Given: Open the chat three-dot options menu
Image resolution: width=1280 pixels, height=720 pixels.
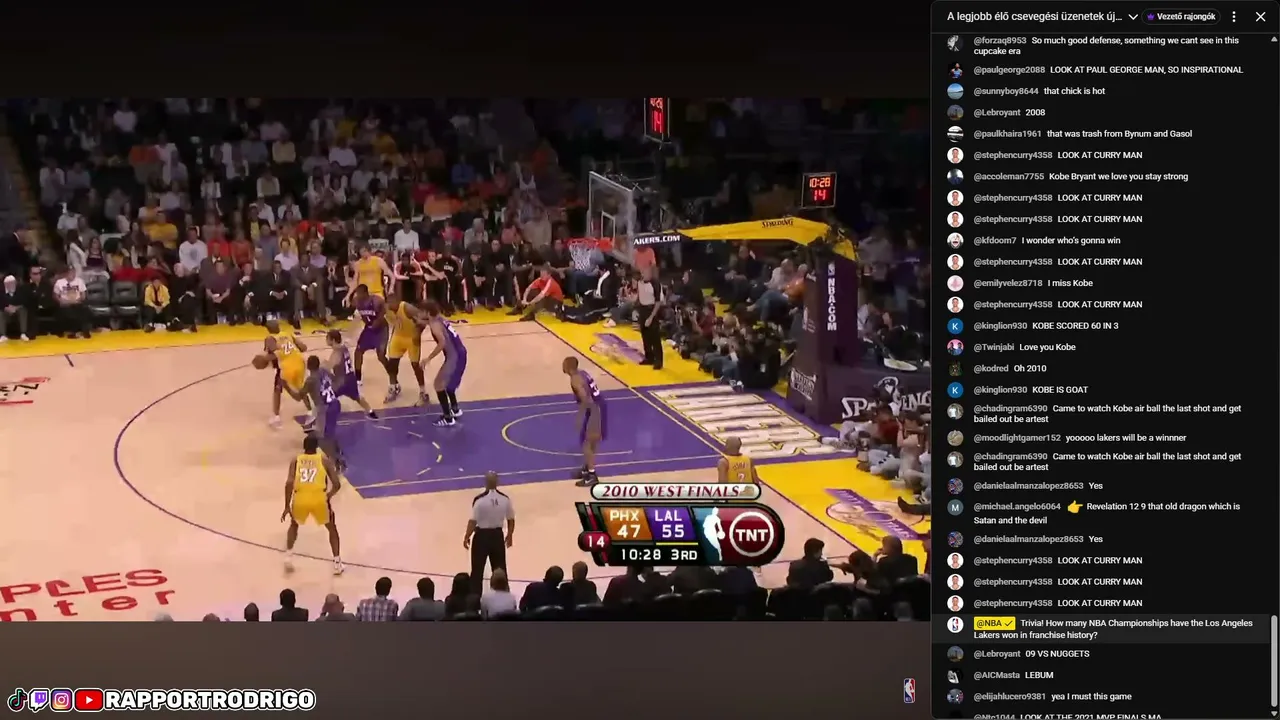Looking at the screenshot, I should [x=1234, y=17].
